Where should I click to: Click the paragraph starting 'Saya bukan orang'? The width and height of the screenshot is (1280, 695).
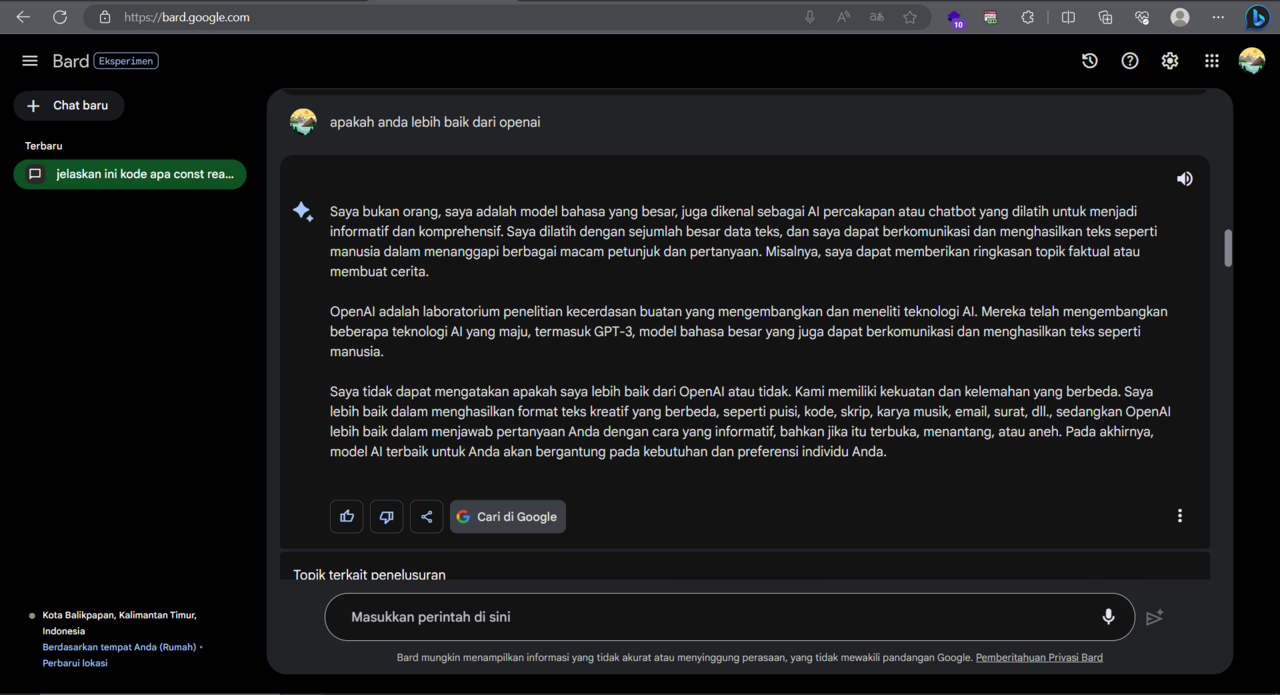click(x=745, y=241)
